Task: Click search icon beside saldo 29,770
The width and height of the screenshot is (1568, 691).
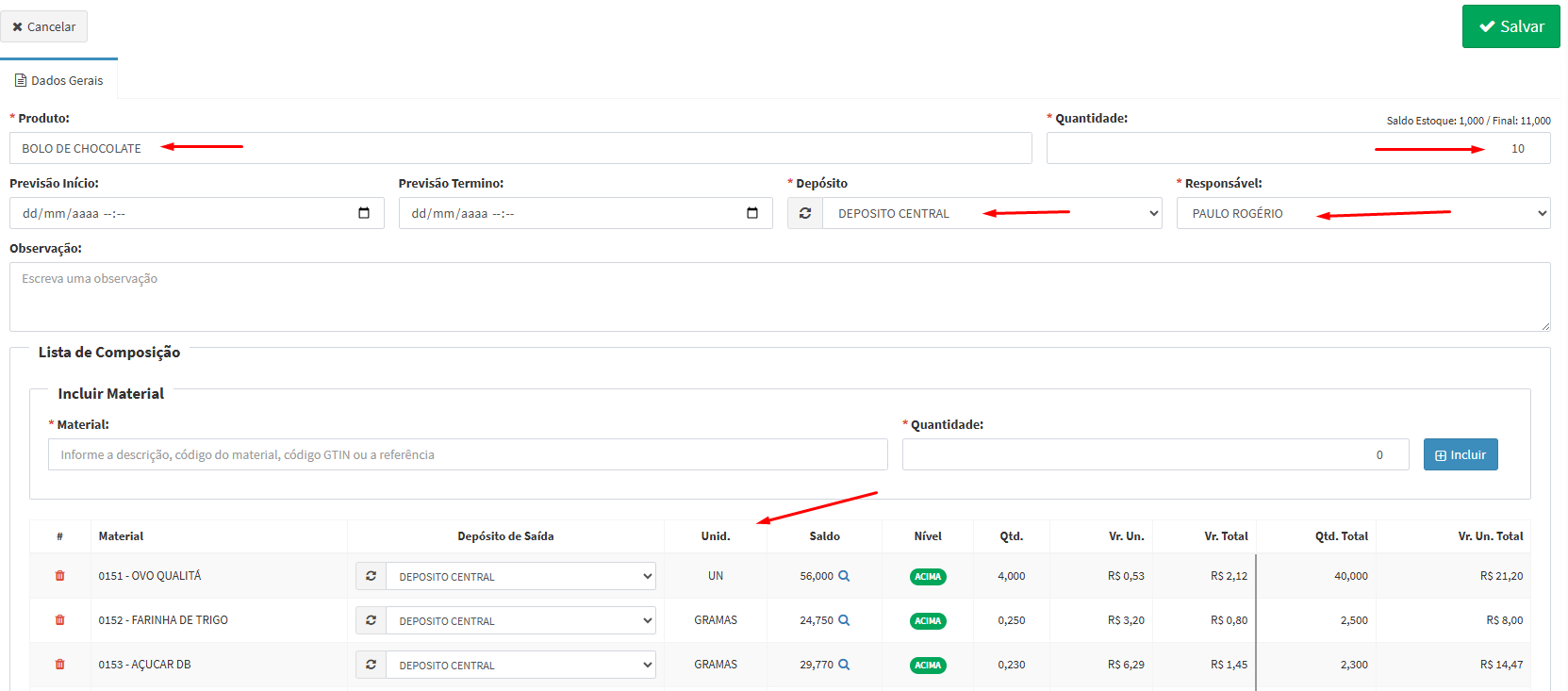Action: (x=844, y=665)
